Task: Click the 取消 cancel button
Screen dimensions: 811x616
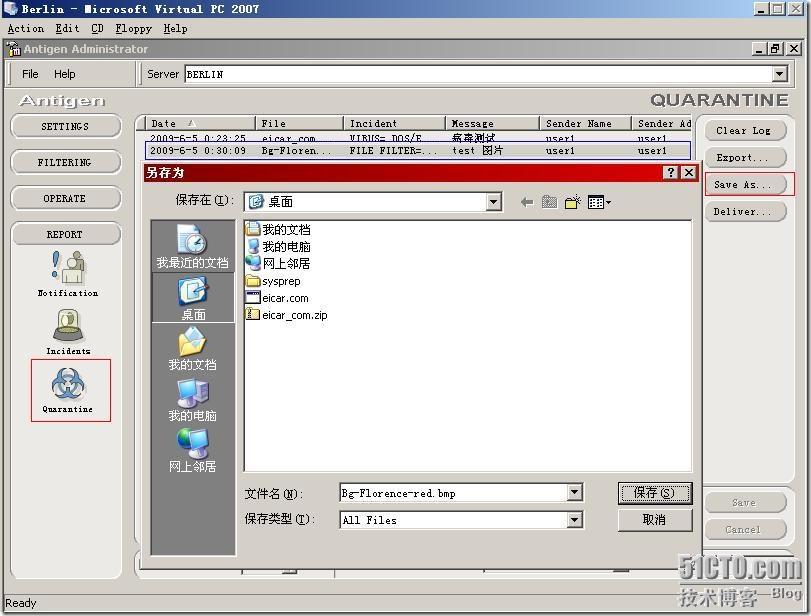Action: click(655, 520)
